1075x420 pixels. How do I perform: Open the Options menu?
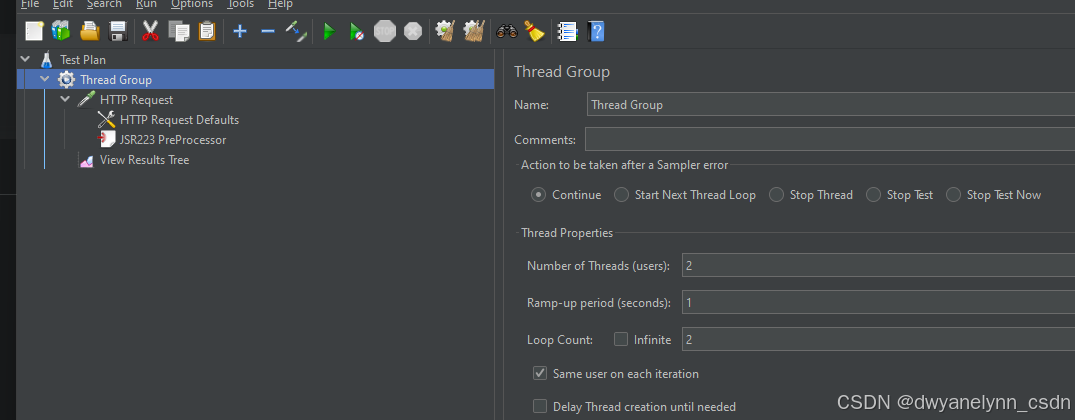click(x=192, y=4)
